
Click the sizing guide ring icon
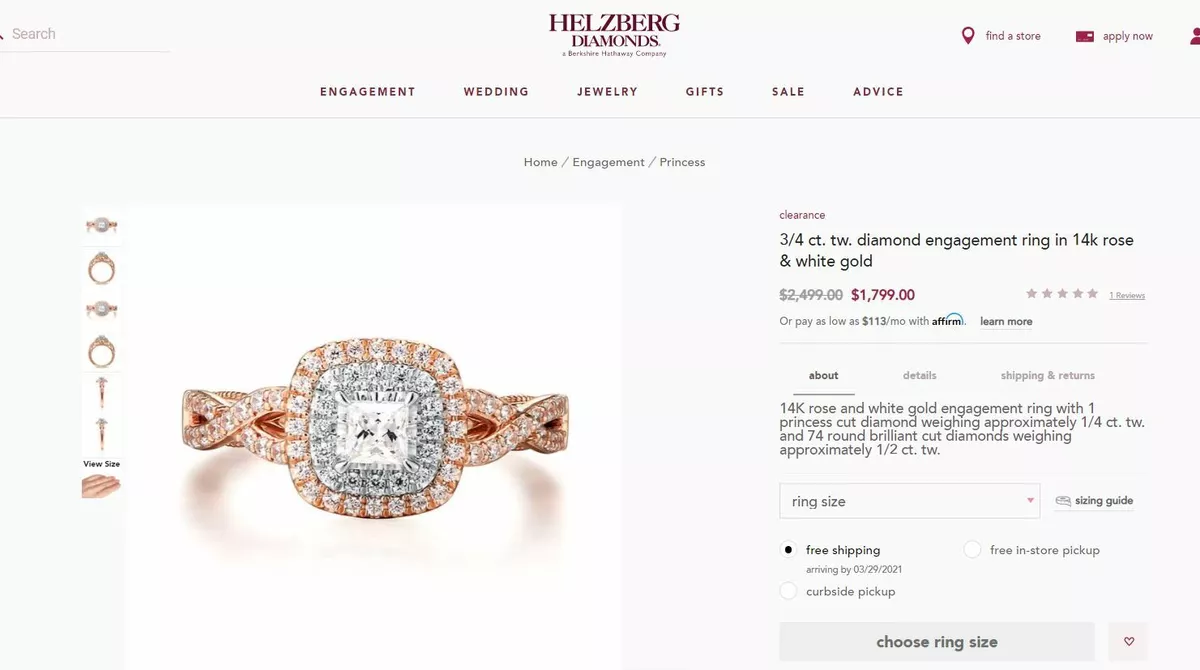click(x=1063, y=501)
